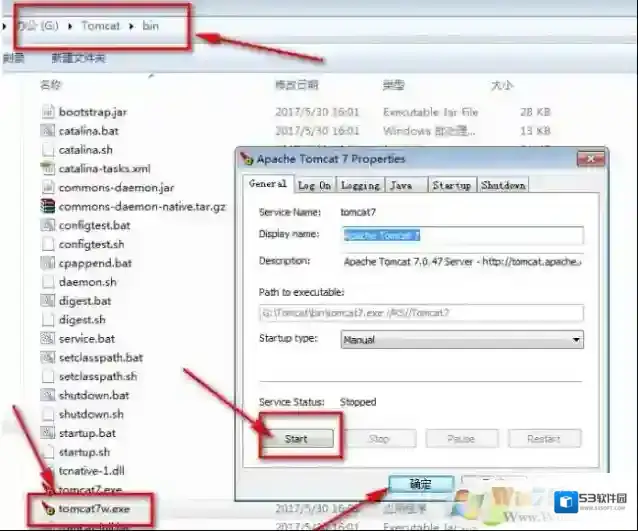
Task: Open the Shutdown tab
Action: [503, 185]
